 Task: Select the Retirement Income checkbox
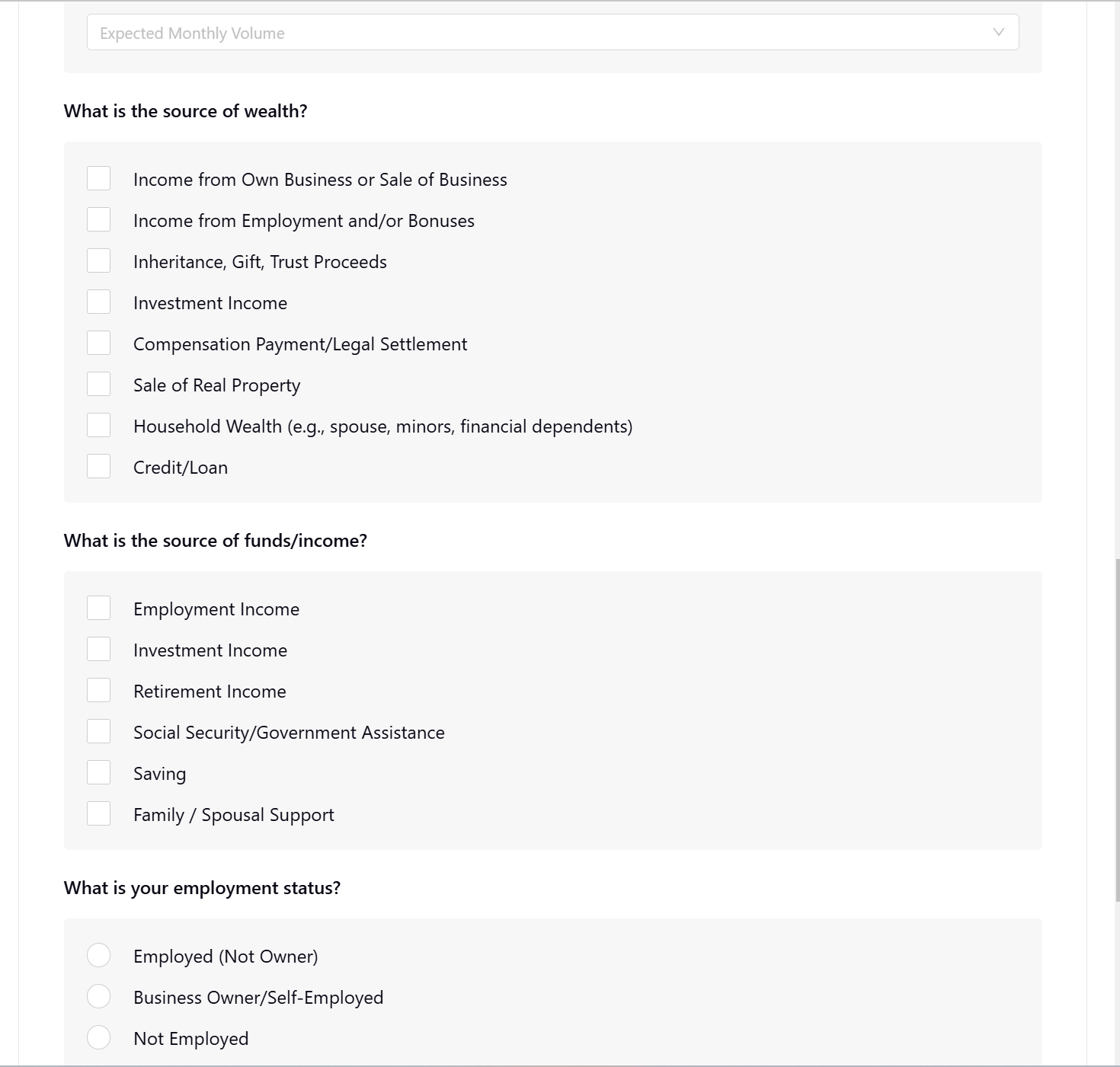coord(98,690)
